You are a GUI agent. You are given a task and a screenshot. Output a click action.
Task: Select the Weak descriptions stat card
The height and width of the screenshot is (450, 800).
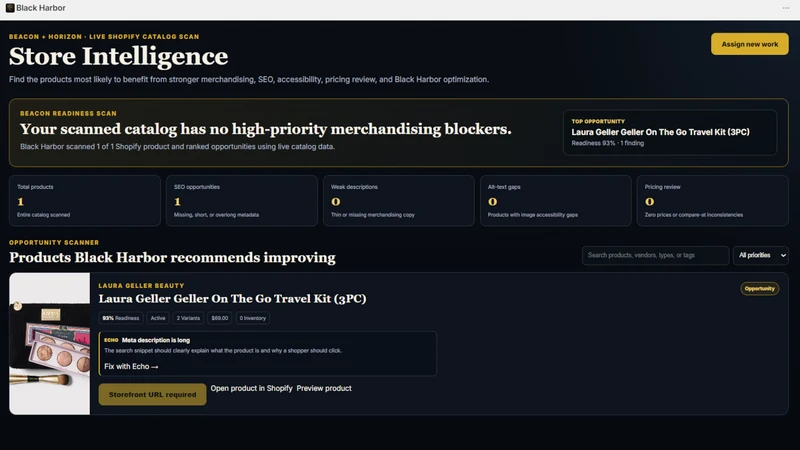pyautogui.click(x=398, y=201)
